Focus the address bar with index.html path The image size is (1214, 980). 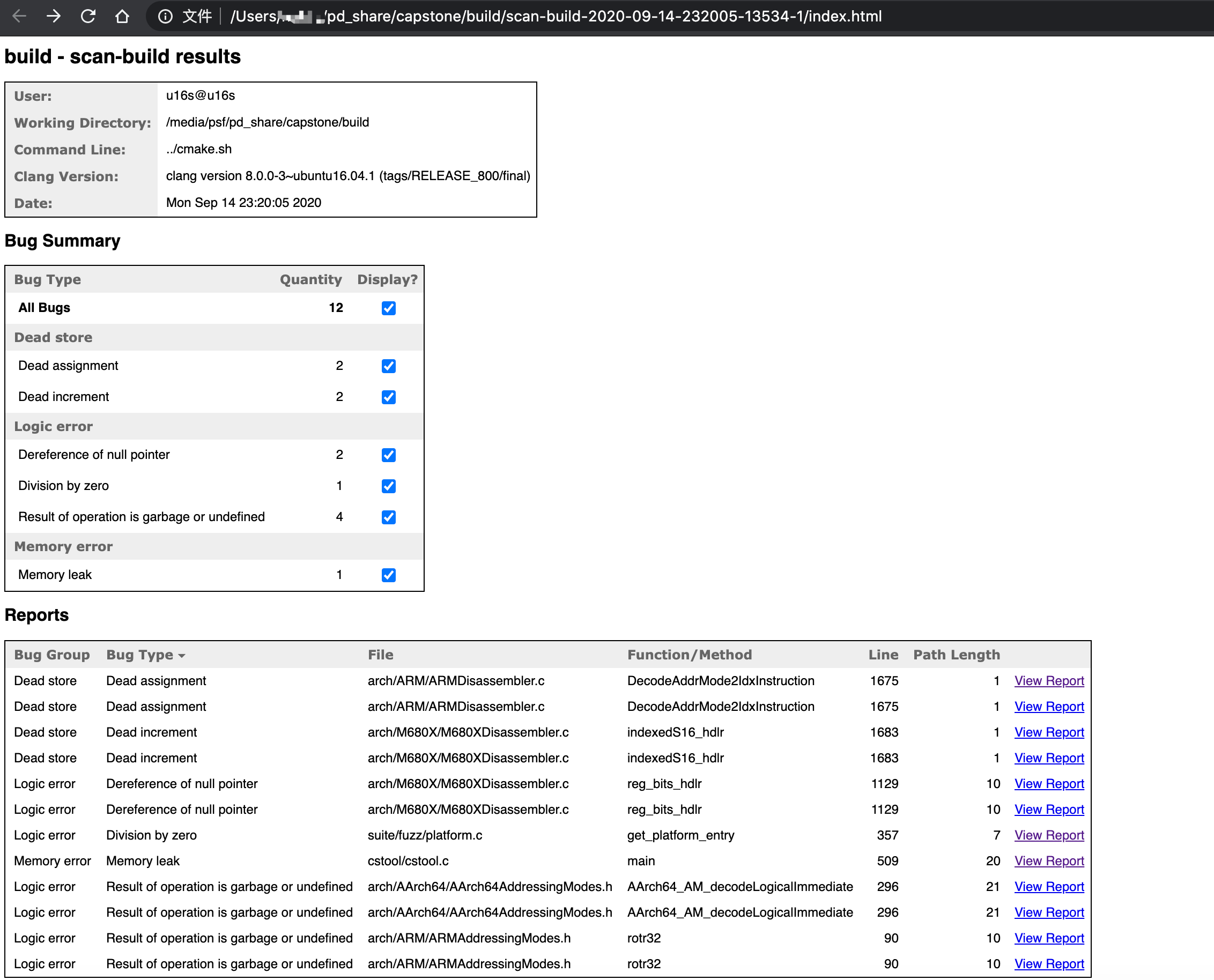556,17
